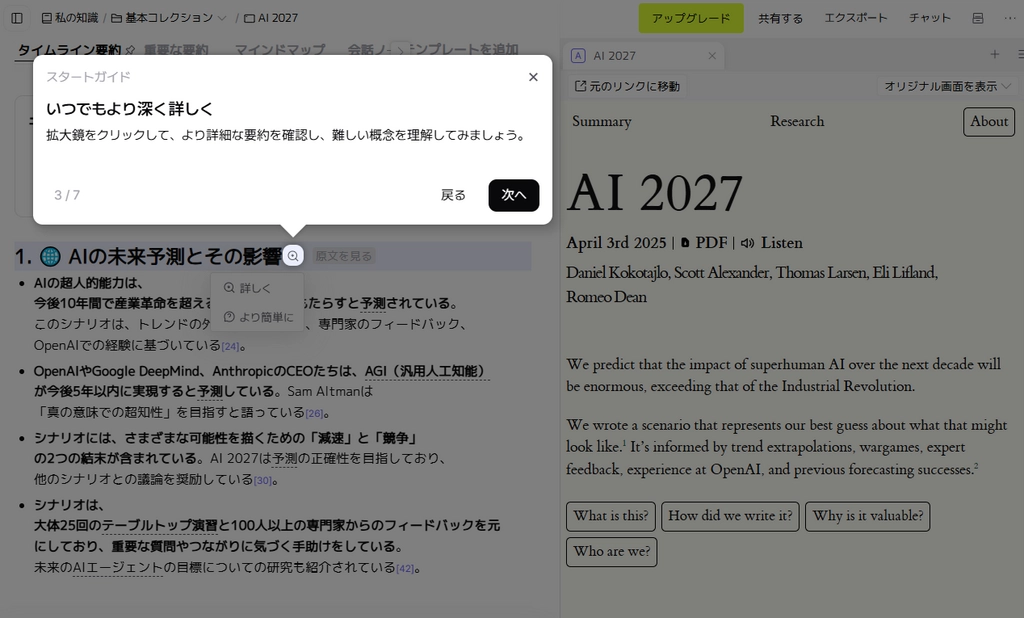
Task: Open the オリジナル画面を表示 dropdown
Action: pyautogui.click(x=946, y=87)
